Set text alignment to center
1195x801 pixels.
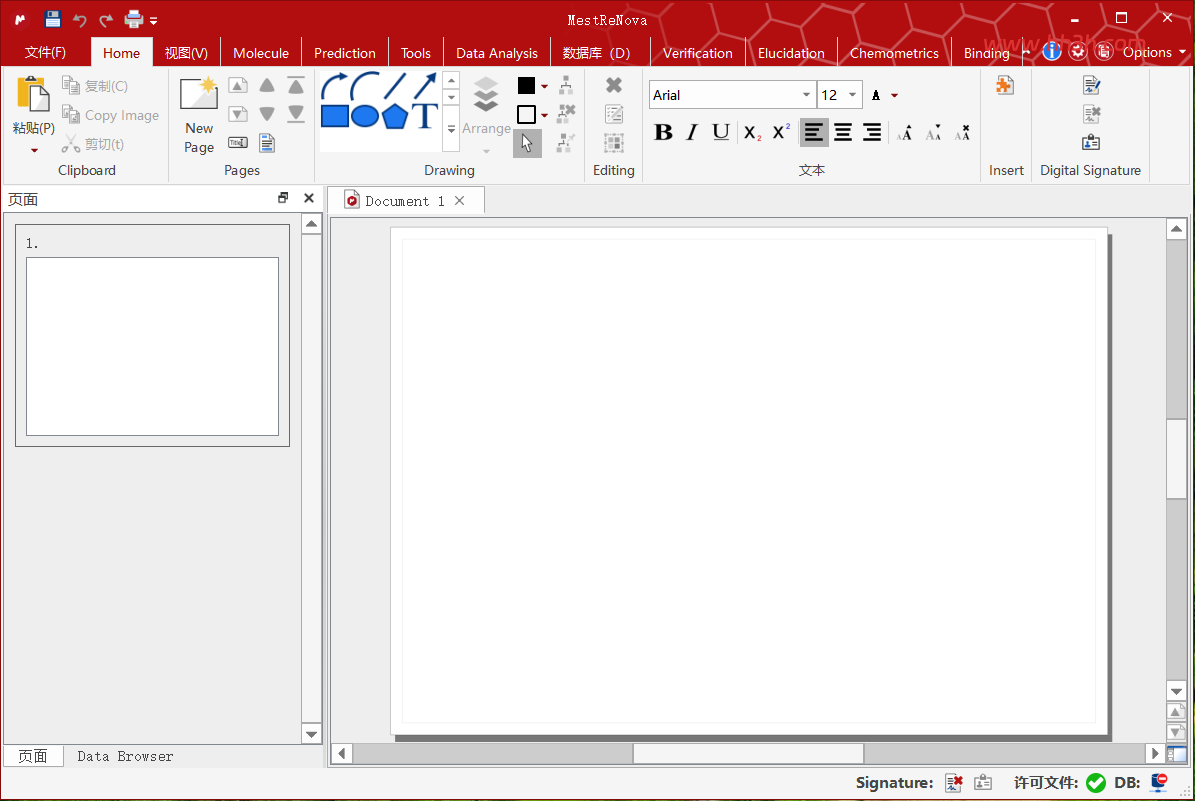843,132
